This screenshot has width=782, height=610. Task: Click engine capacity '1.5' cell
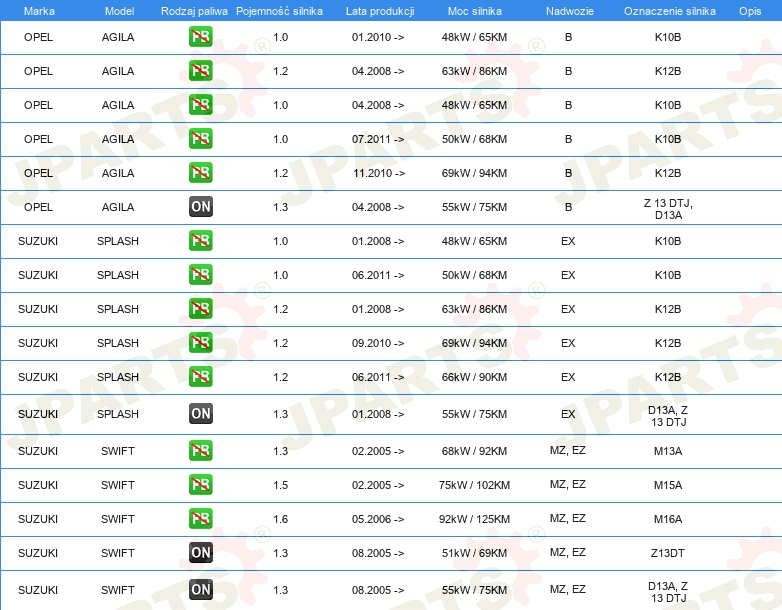click(x=281, y=485)
